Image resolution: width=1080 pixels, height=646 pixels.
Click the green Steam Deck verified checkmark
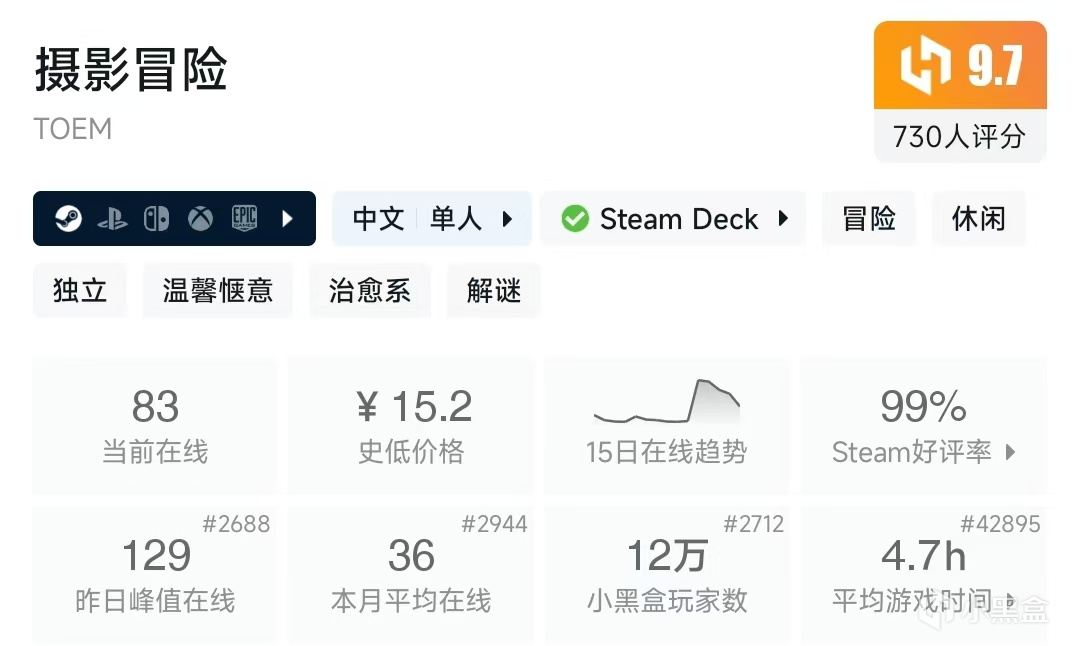[575, 219]
